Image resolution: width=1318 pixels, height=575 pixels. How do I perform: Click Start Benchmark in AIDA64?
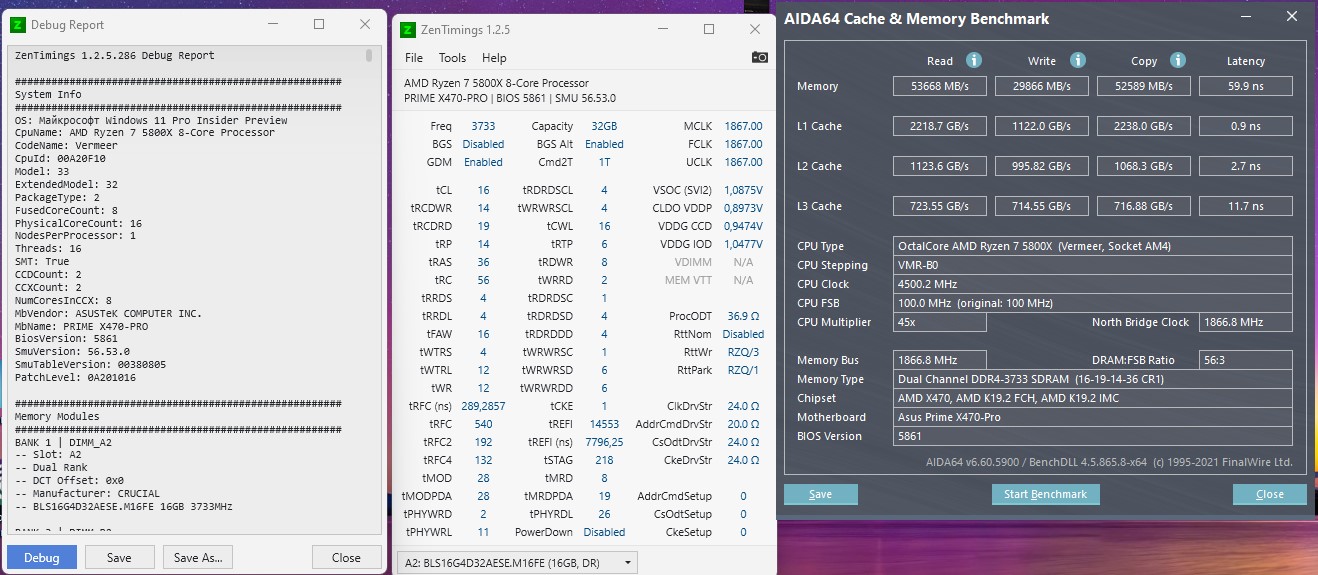tap(1045, 494)
